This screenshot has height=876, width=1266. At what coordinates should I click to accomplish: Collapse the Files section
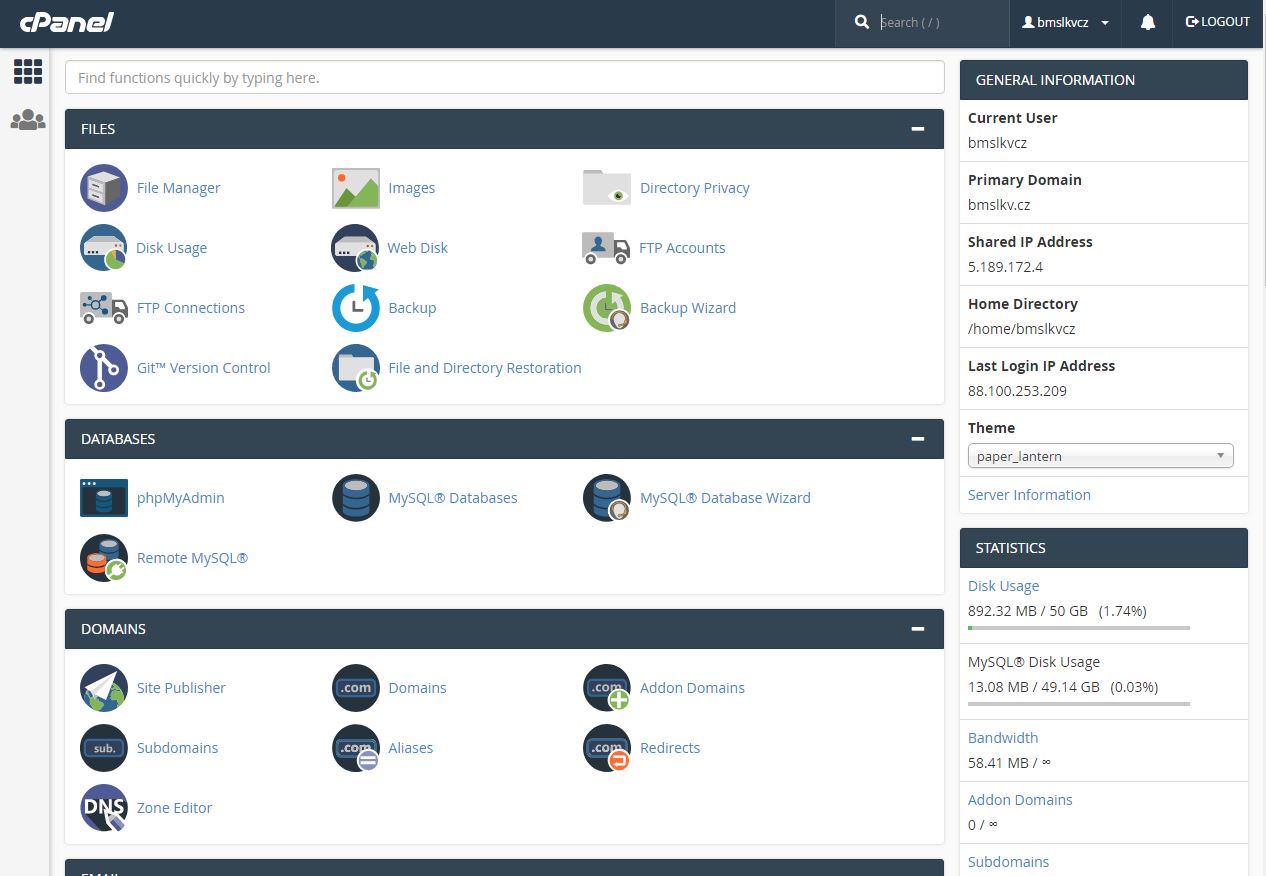click(917, 129)
